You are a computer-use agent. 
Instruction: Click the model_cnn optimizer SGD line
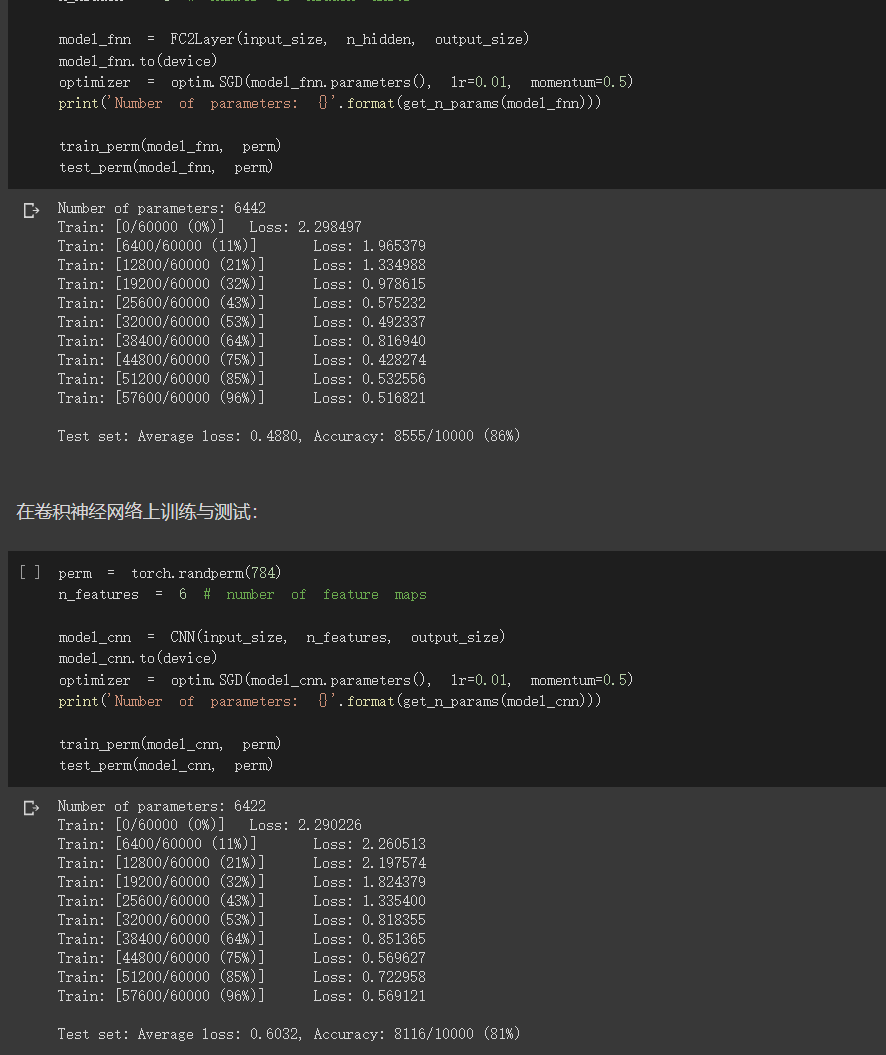(345, 680)
